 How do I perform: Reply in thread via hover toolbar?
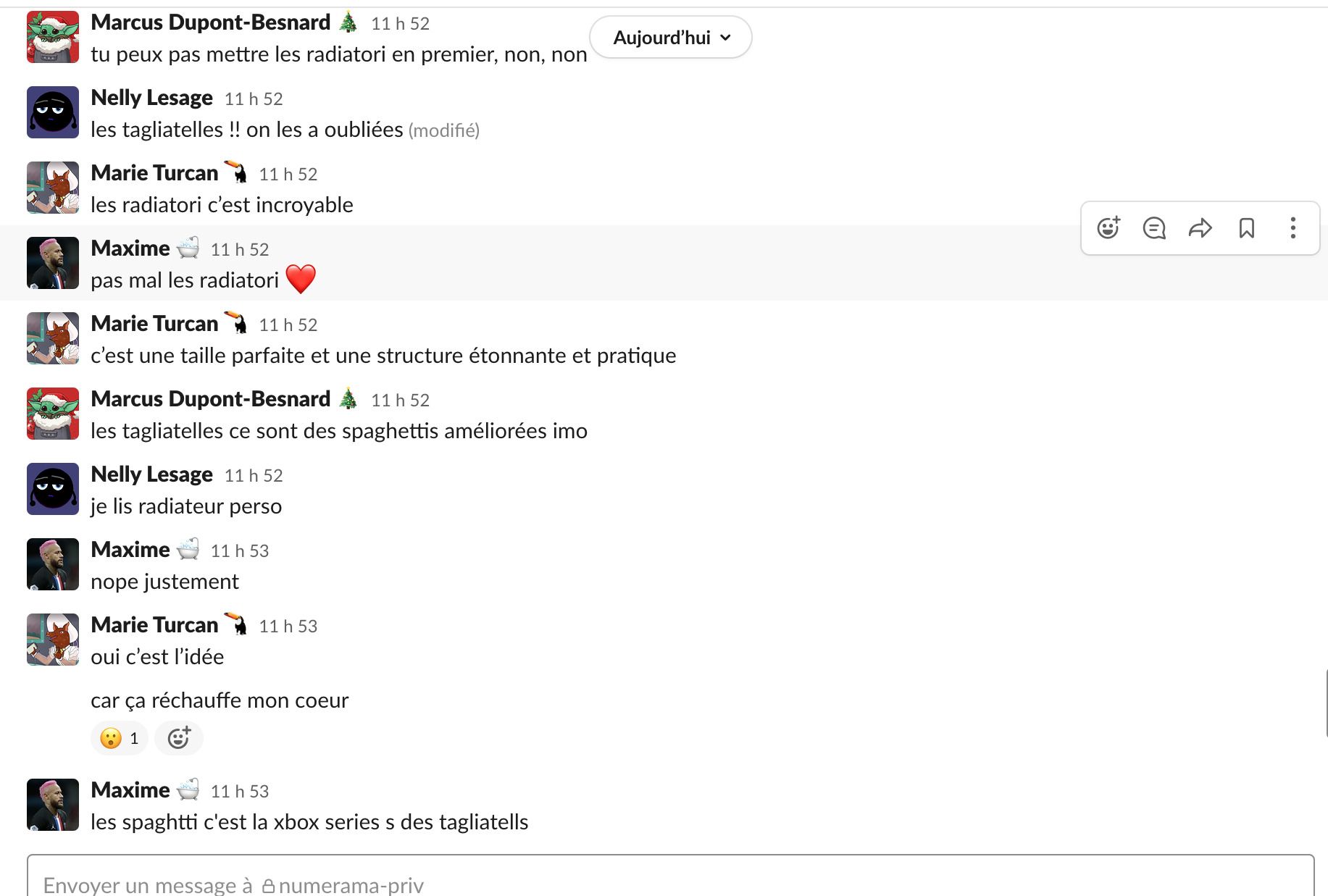click(1154, 228)
